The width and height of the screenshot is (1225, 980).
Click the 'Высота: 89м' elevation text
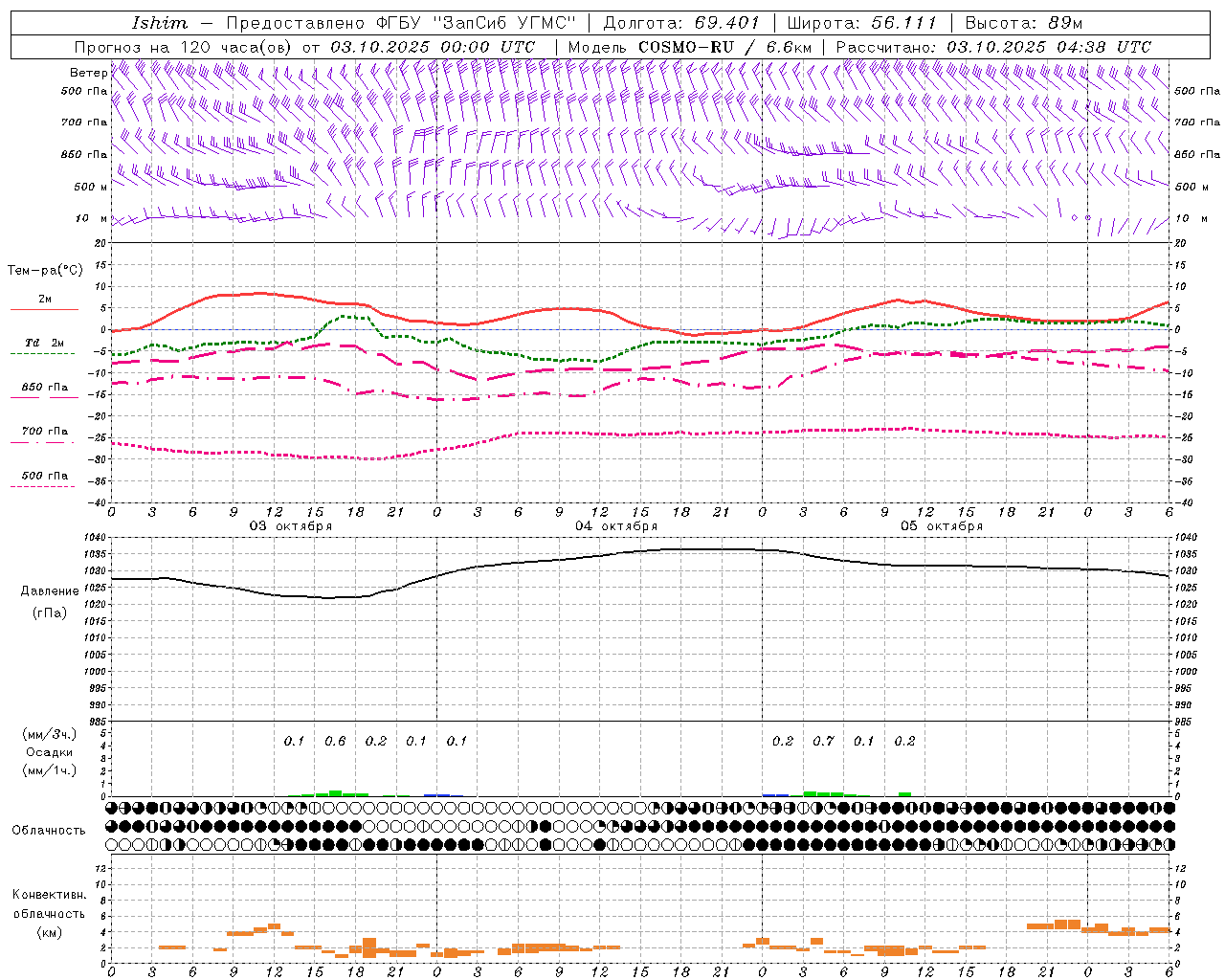point(1023,23)
